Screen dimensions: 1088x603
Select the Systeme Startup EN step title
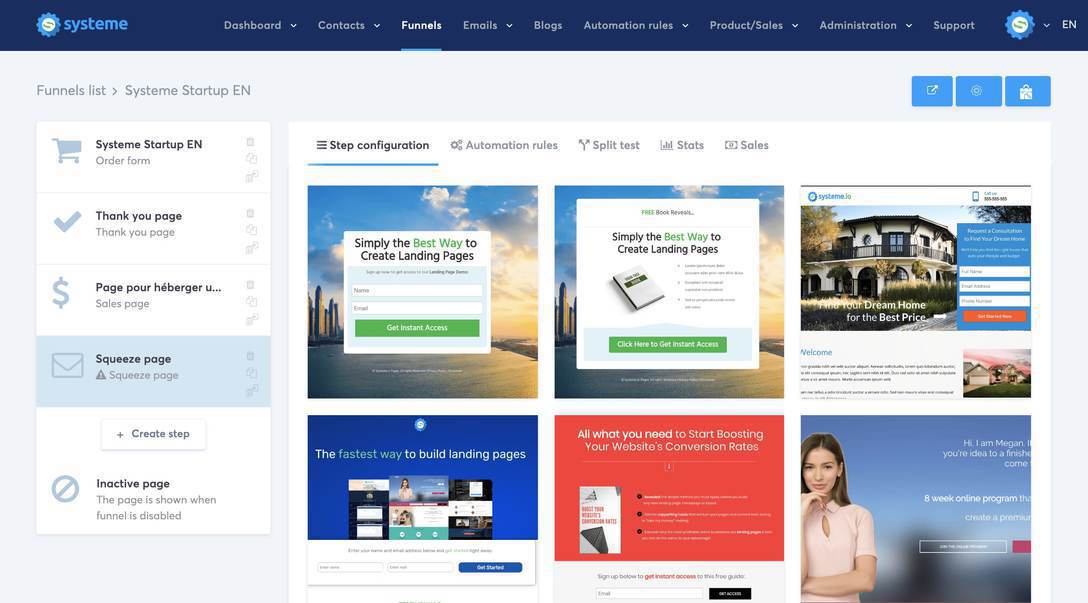click(148, 144)
